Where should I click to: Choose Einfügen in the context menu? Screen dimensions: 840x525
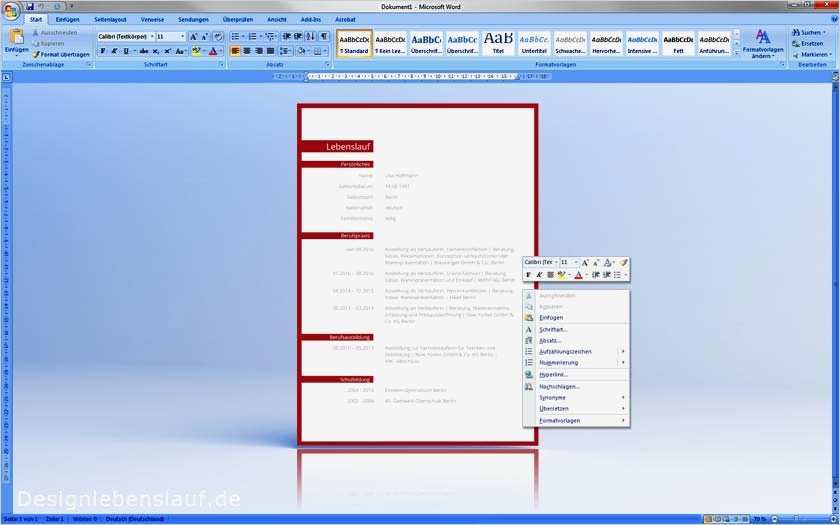(x=576, y=318)
